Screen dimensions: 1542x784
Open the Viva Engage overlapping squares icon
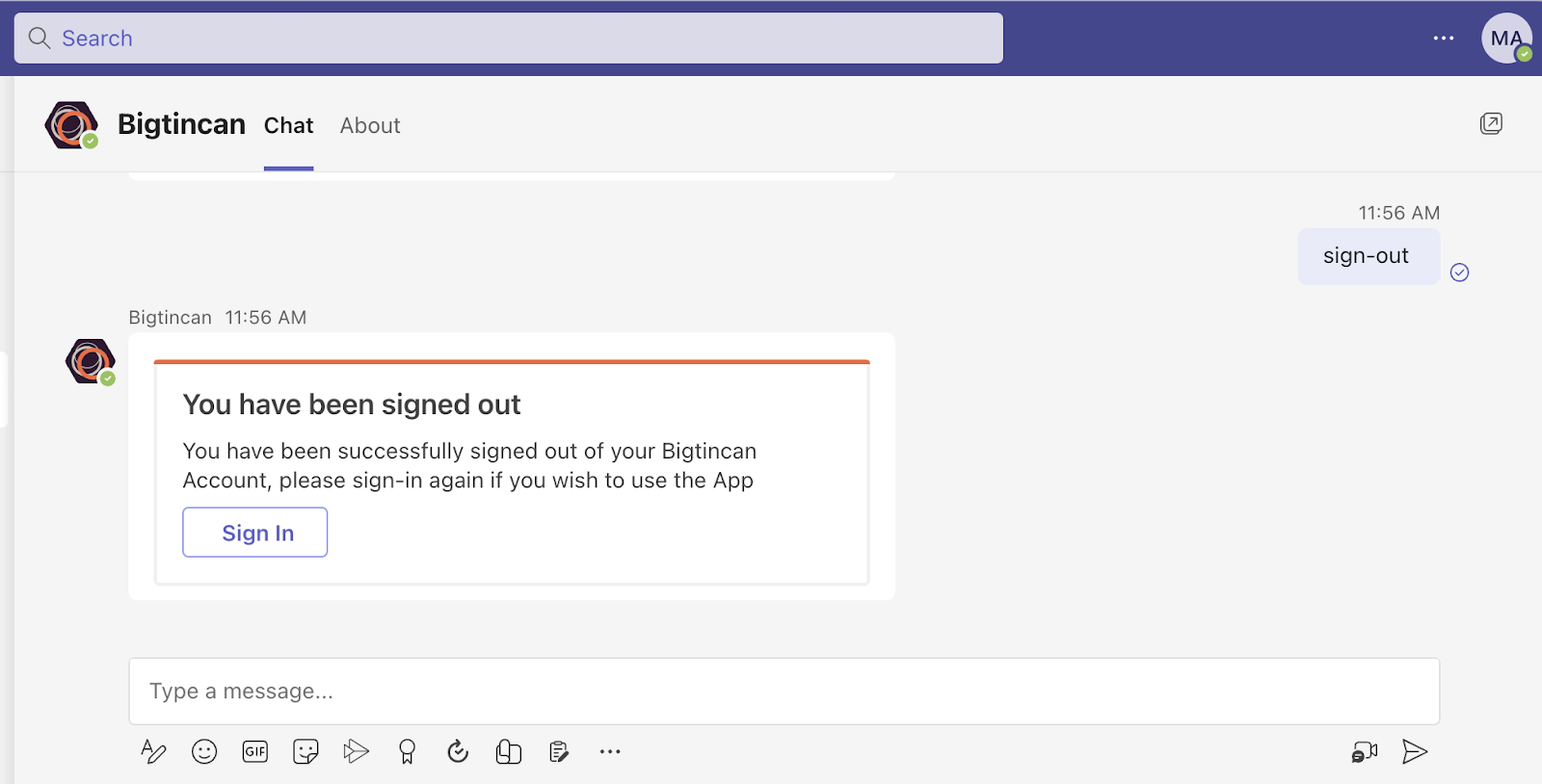(x=508, y=751)
